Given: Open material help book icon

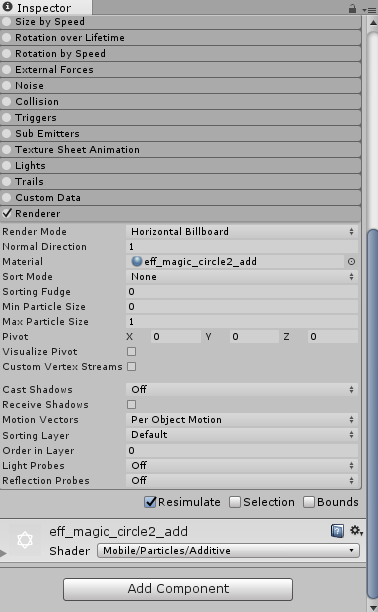Looking at the screenshot, I should pos(337,531).
